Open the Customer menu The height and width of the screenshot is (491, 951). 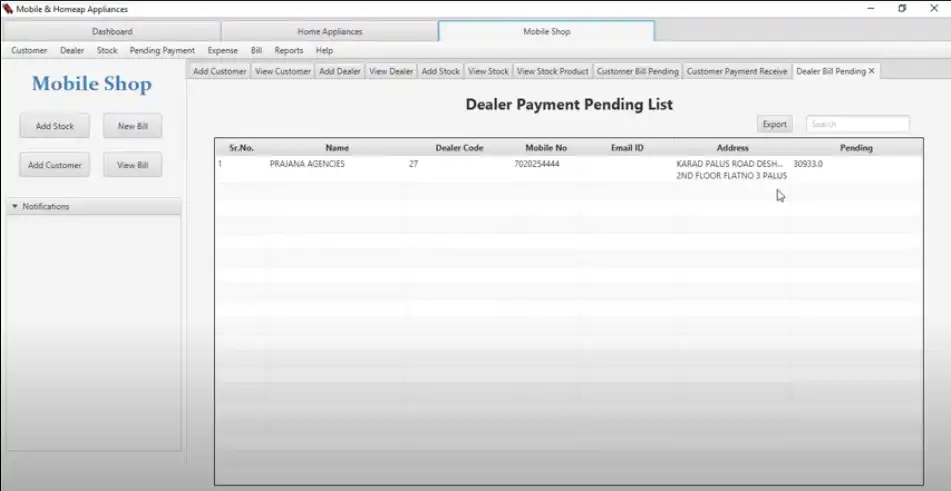tap(29, 50)
